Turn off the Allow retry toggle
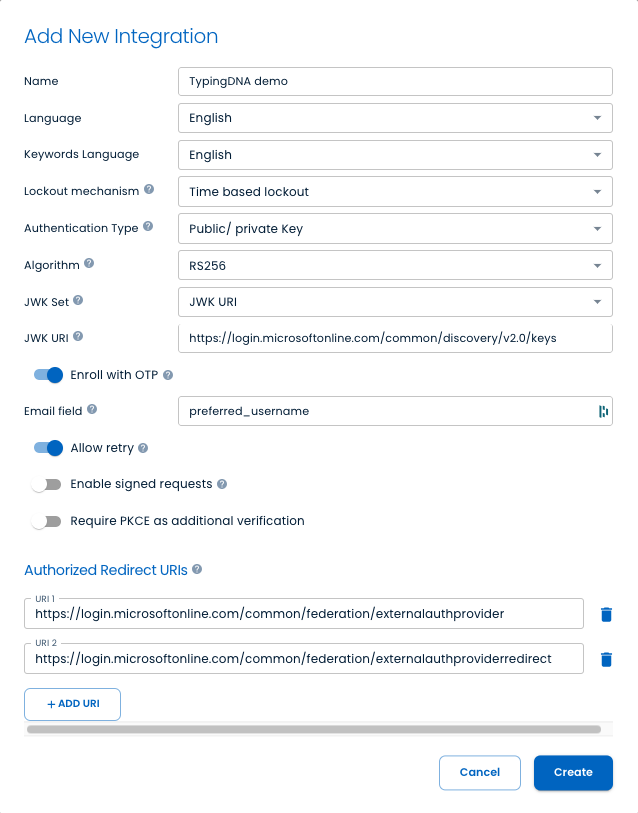This screenshot has height=813, width=638. point(48,448)
